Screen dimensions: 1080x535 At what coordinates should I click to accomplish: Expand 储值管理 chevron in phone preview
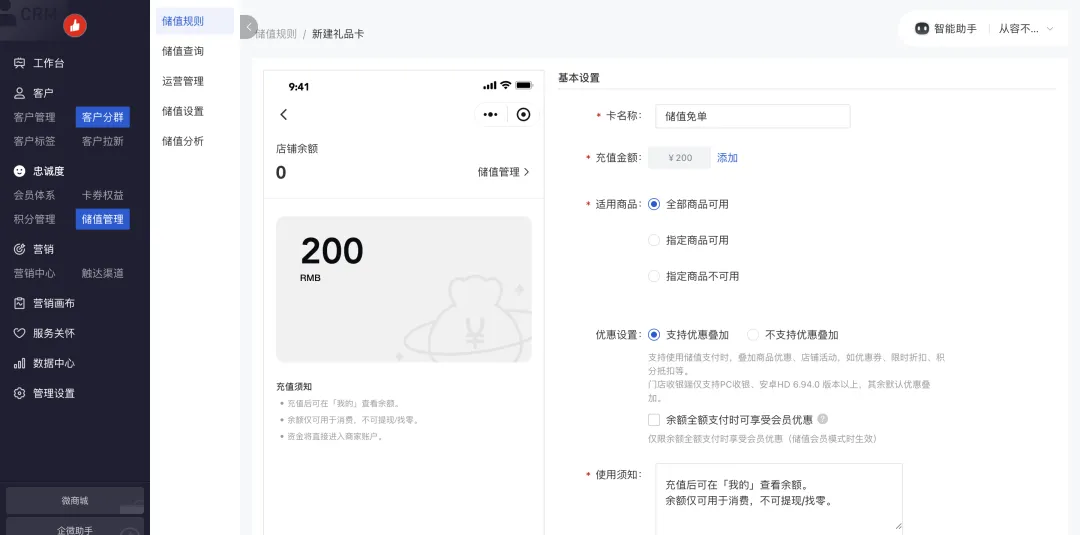pos(527,172)
